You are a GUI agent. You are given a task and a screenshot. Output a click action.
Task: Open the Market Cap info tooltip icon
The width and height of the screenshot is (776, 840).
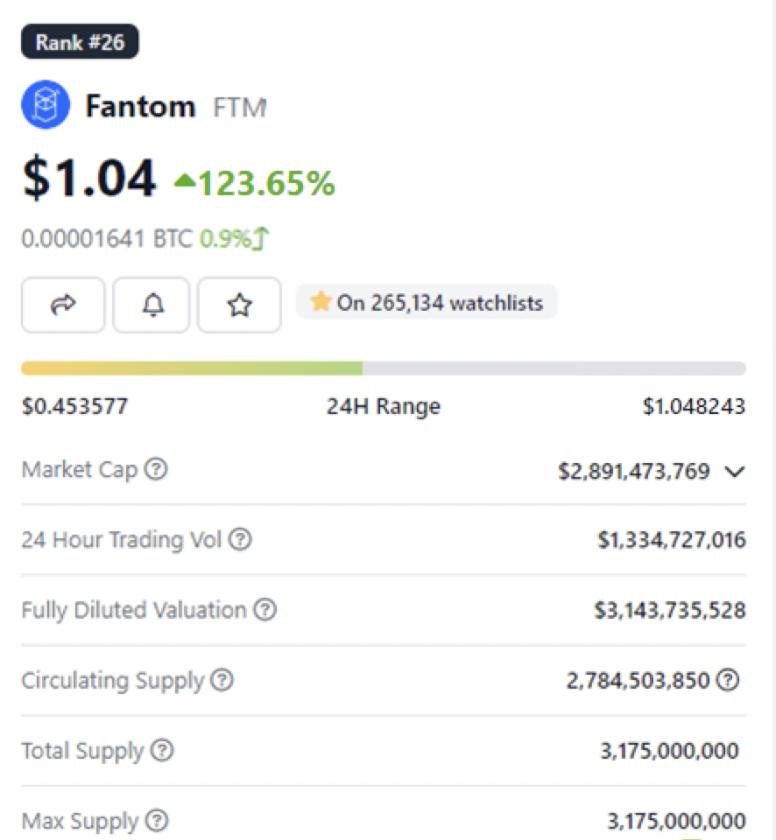click(x=156, y=469)
